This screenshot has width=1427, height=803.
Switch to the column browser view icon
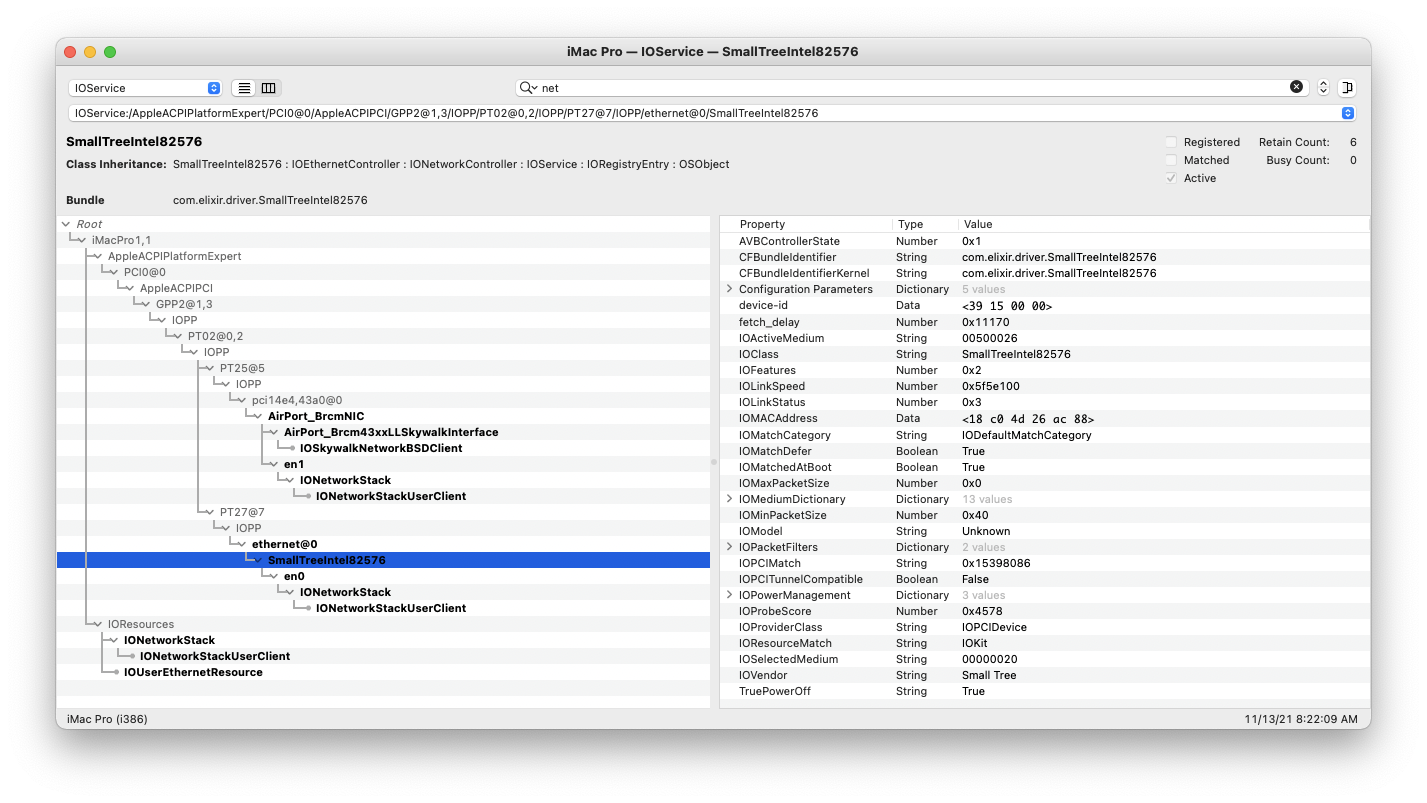click(268, 88)
